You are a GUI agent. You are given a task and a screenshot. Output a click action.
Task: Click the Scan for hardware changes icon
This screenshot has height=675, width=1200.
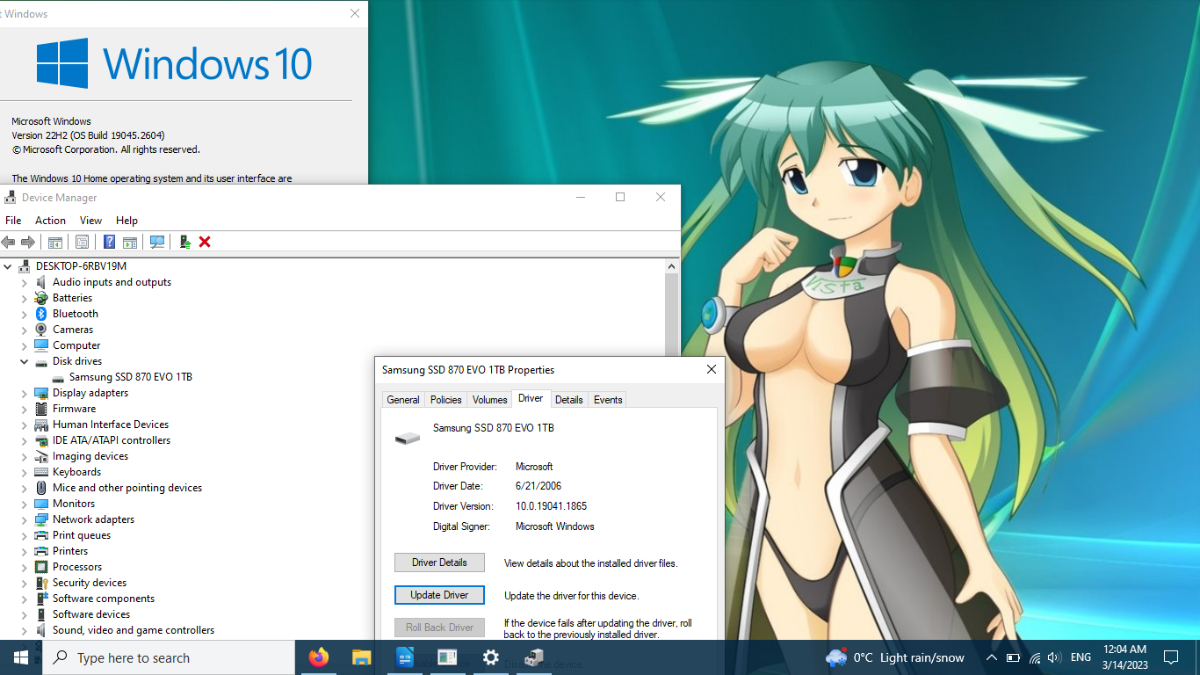click(x=157, y=242)
